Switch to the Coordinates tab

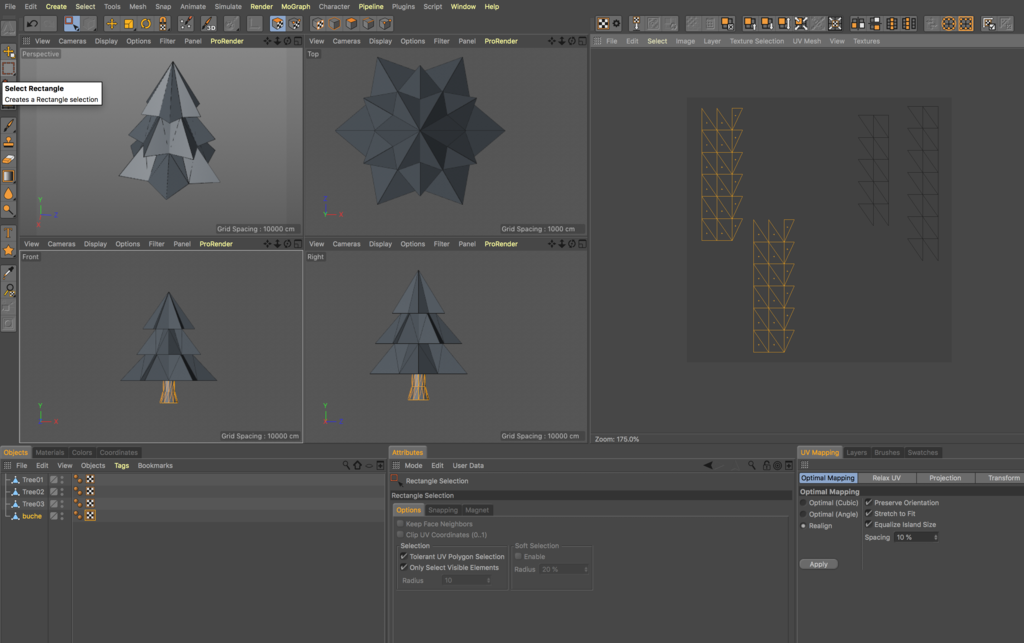(119, 452)
